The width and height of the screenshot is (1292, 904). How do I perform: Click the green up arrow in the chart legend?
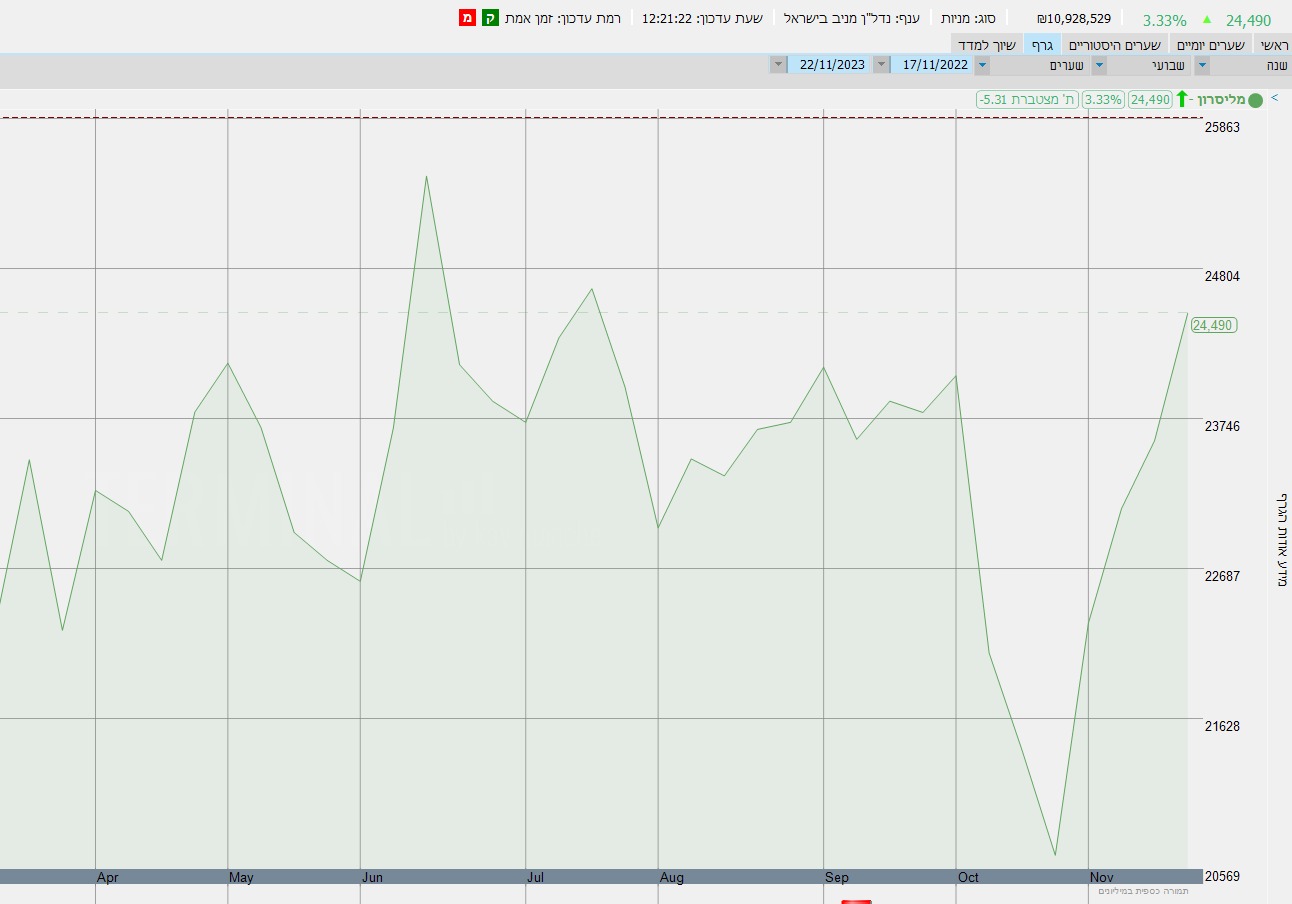click(1182, 99)
